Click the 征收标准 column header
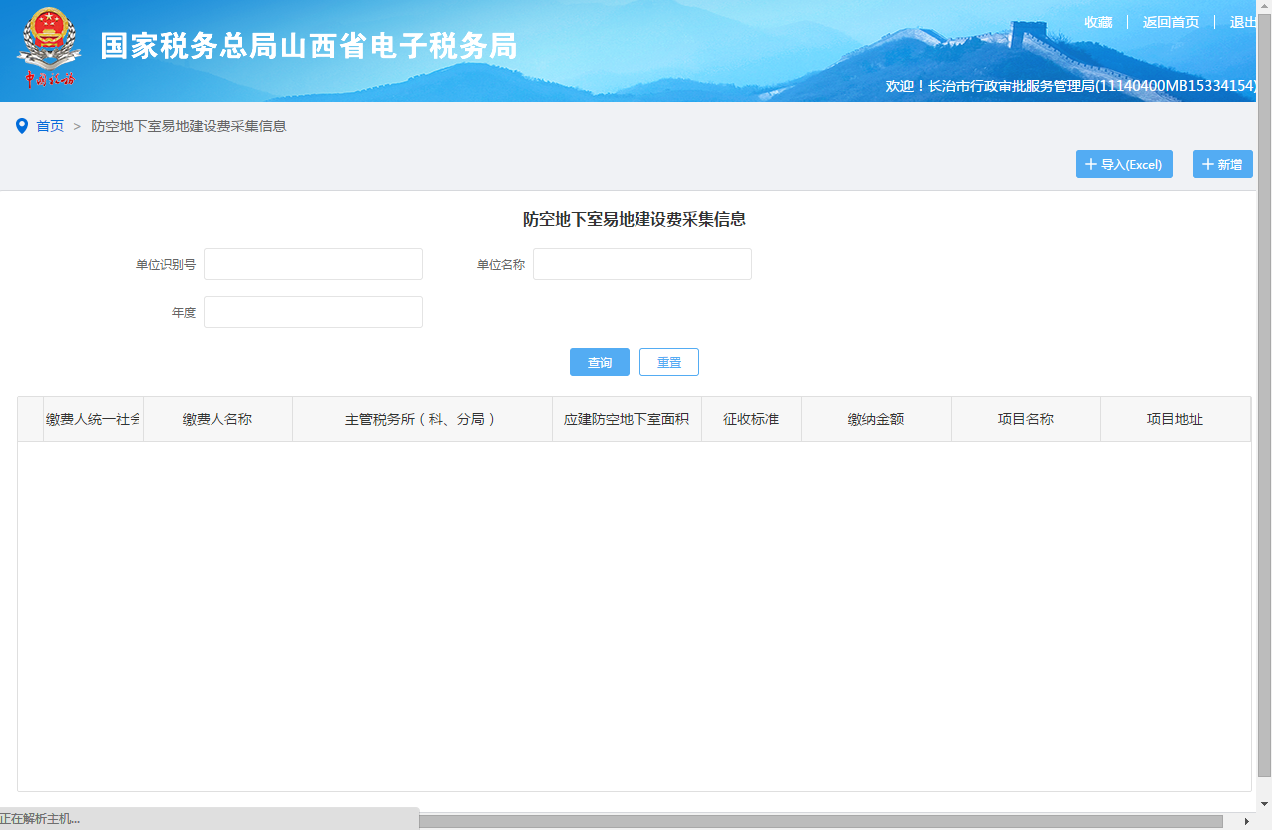Image resolution: width=1272 pixels, height=832 pixels. click(751, 419)
